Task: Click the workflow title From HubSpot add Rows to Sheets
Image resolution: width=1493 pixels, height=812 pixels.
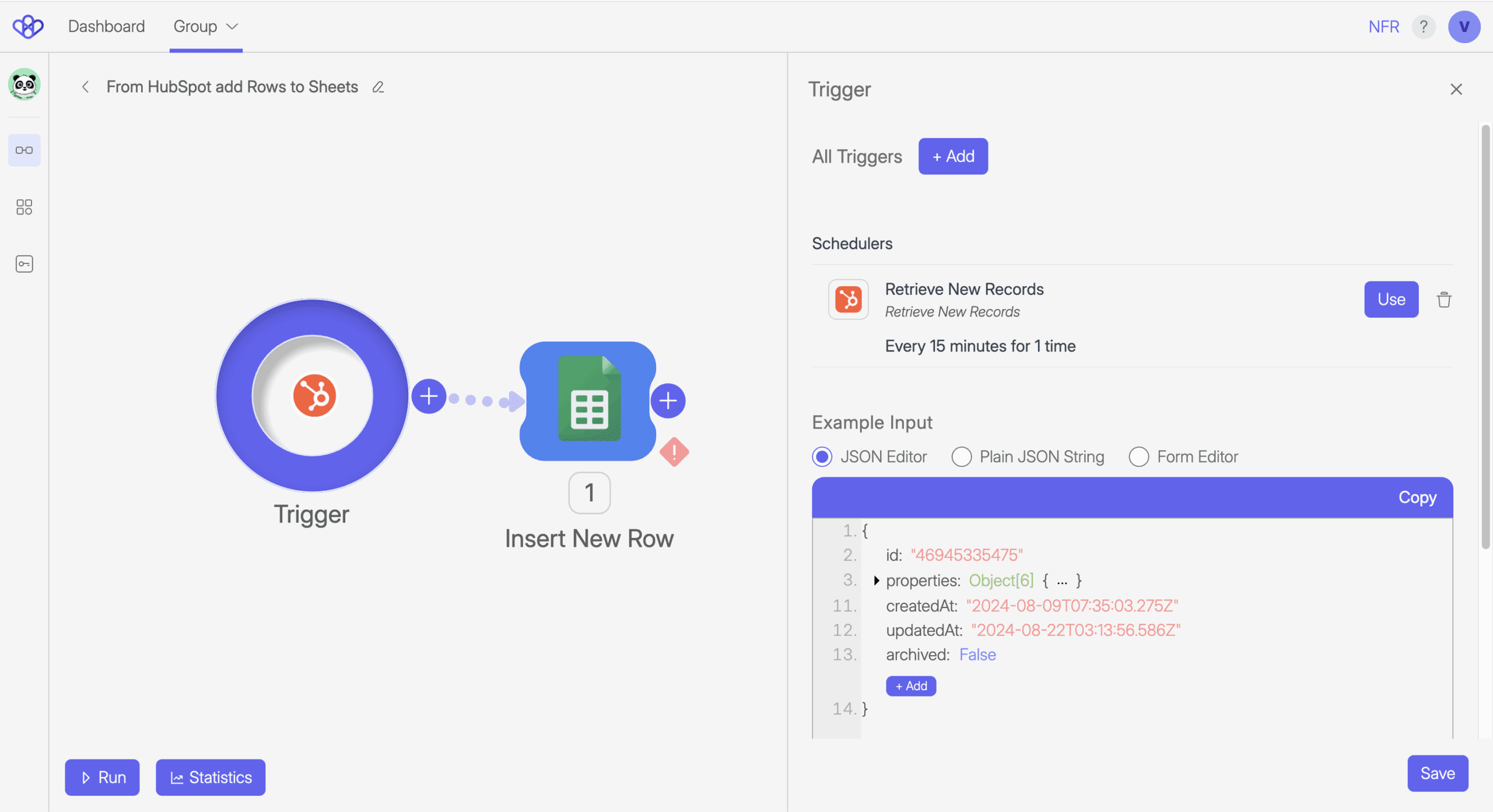Action: (x=232, y=87)
